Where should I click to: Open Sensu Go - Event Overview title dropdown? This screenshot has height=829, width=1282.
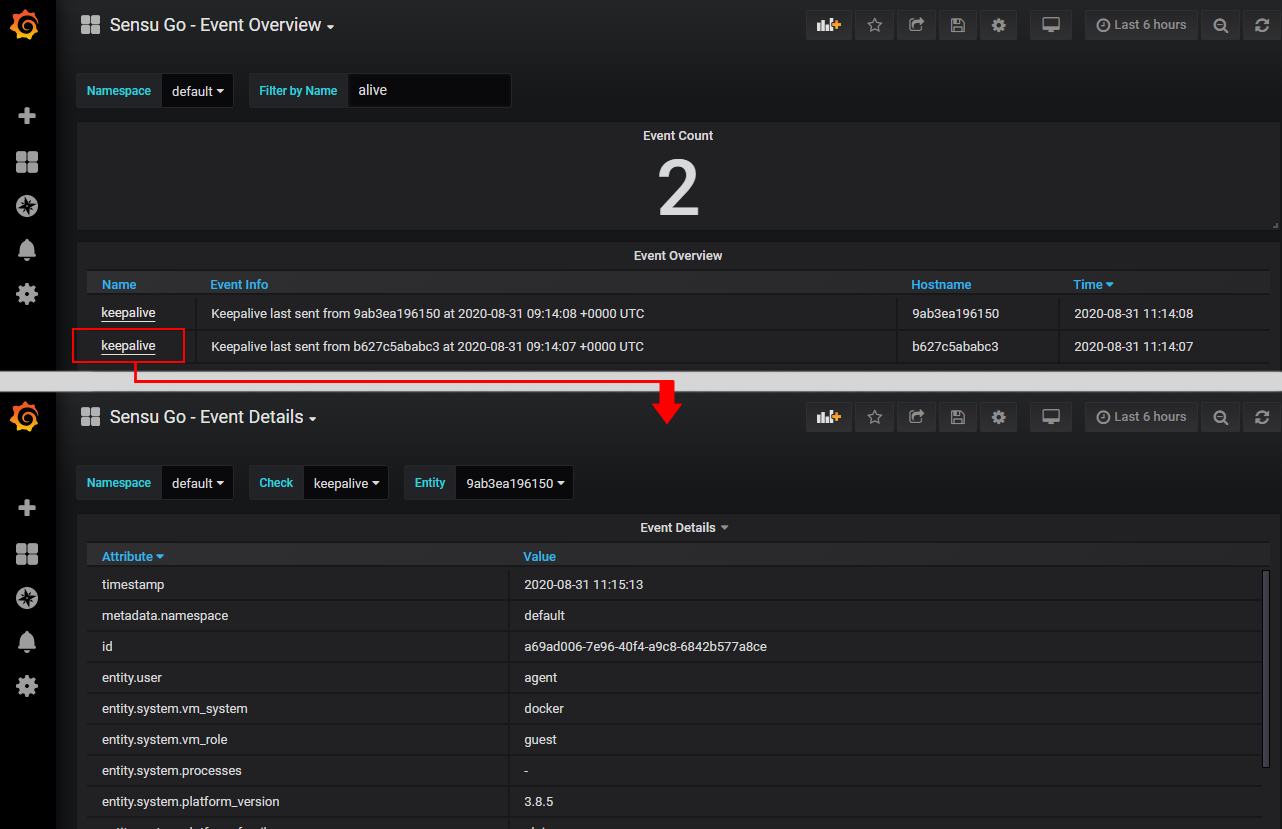[x=221, y=25]
